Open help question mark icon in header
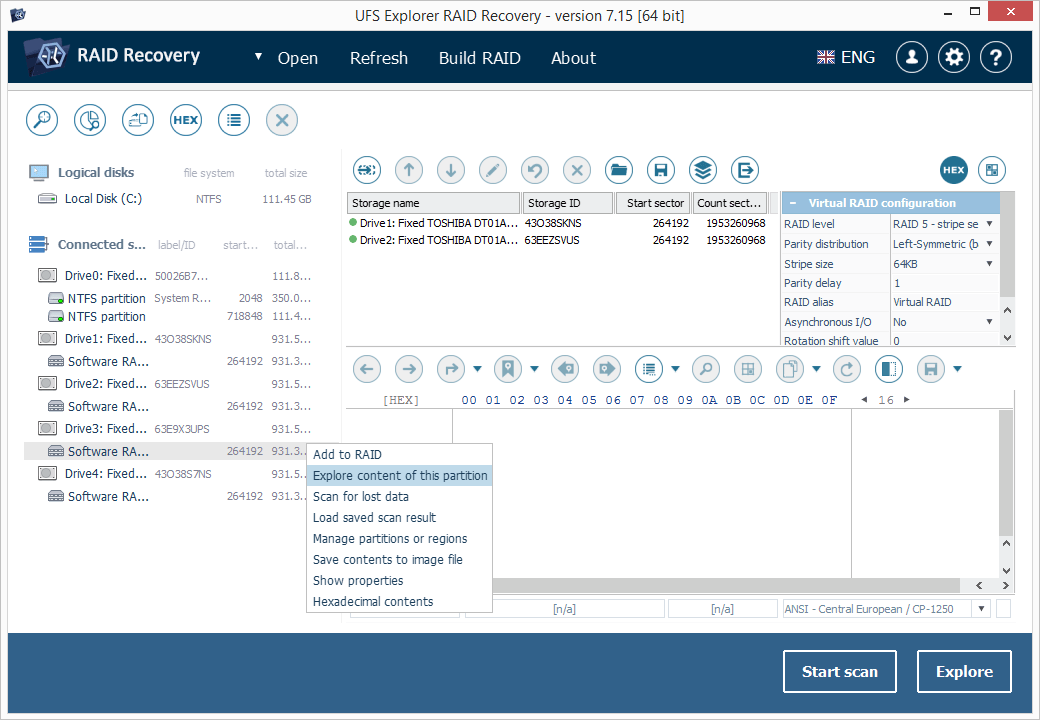This screenshot has width=1040, height=720. (x=996, y=58)
